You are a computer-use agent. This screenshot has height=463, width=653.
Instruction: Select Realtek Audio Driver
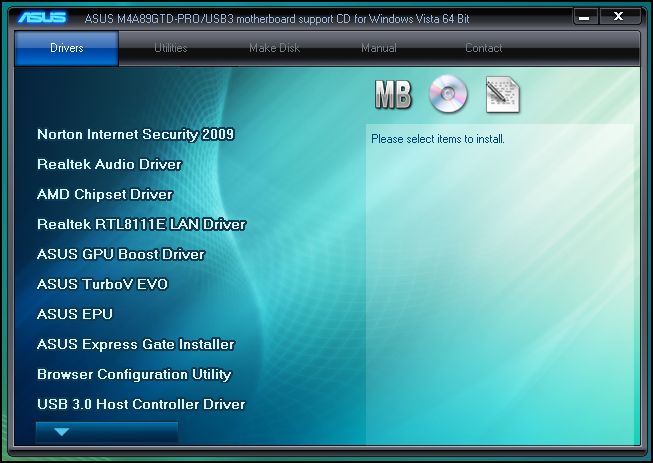click(110, 164)
